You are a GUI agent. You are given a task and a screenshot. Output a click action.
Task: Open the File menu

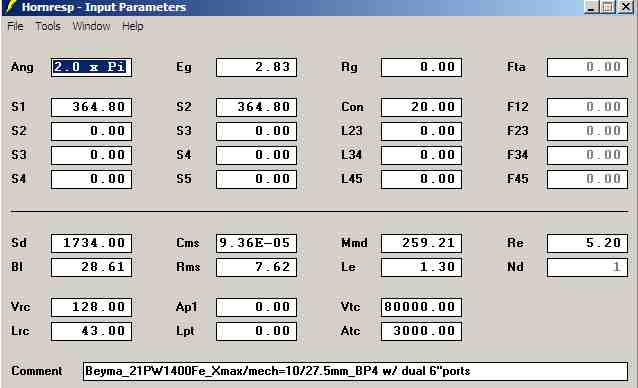(15, 26)
